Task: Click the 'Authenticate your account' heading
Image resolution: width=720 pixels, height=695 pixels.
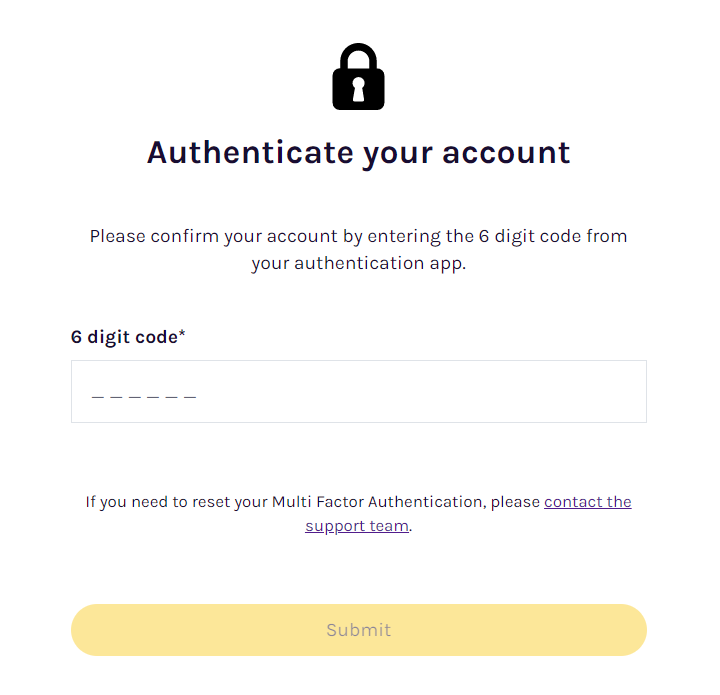Action: [359, 153]
